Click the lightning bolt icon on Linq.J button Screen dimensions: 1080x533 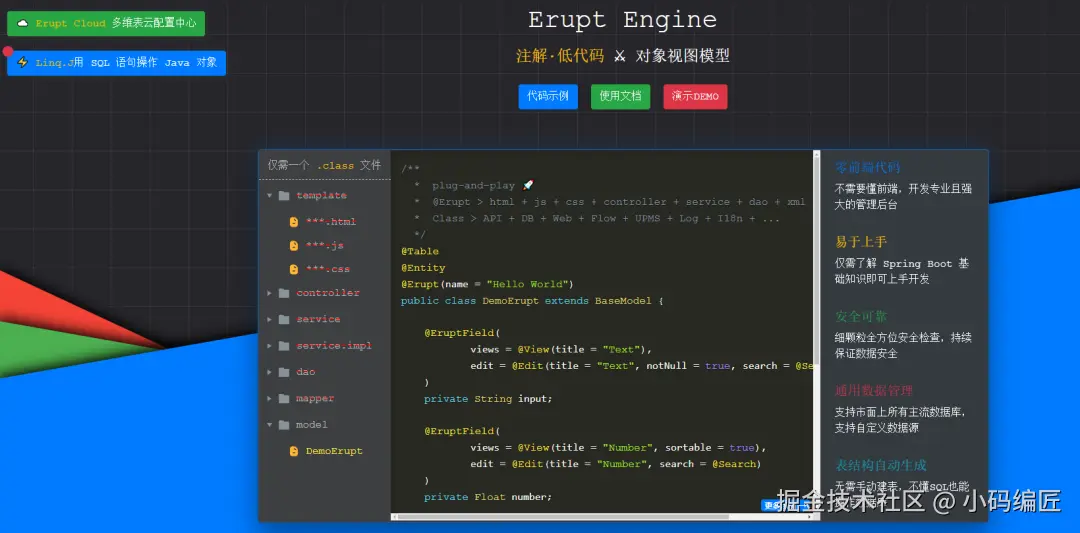point(23,63)
